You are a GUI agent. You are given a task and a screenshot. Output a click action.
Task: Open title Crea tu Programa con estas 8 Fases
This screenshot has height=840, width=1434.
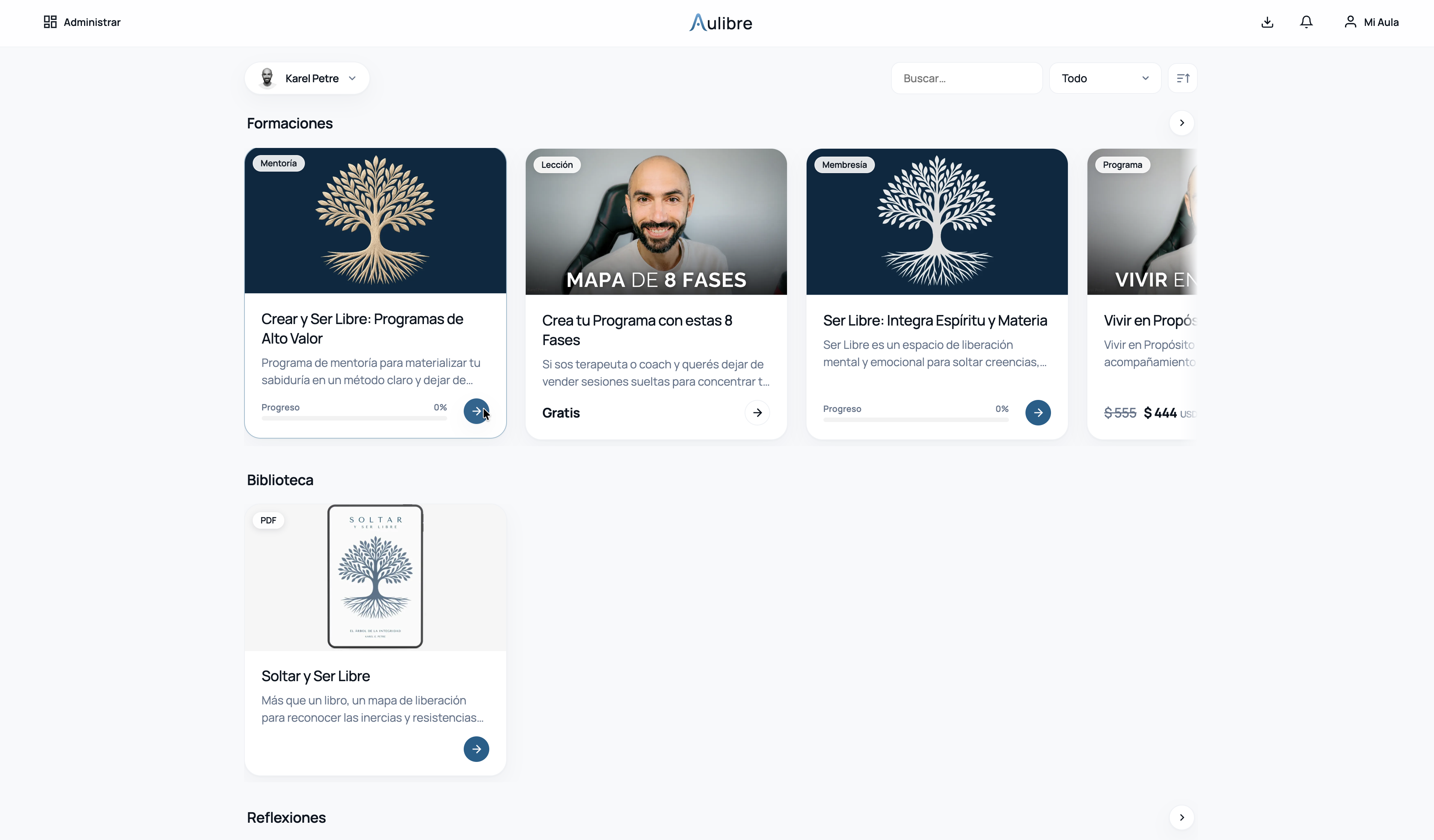pos(637,330)
